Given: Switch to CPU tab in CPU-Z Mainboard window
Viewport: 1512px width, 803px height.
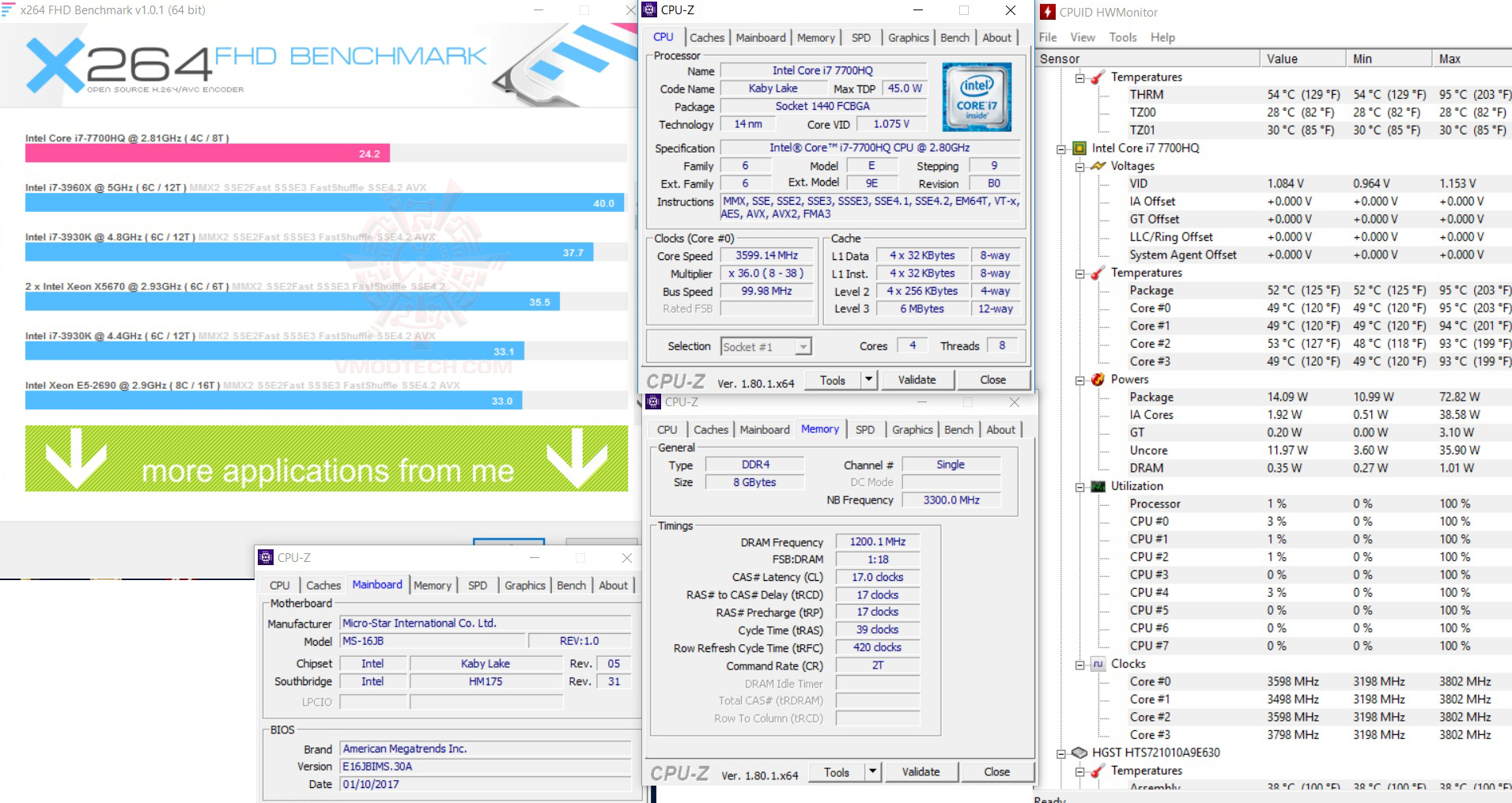Looking at the screenshot, I should [x=280, y=586].
